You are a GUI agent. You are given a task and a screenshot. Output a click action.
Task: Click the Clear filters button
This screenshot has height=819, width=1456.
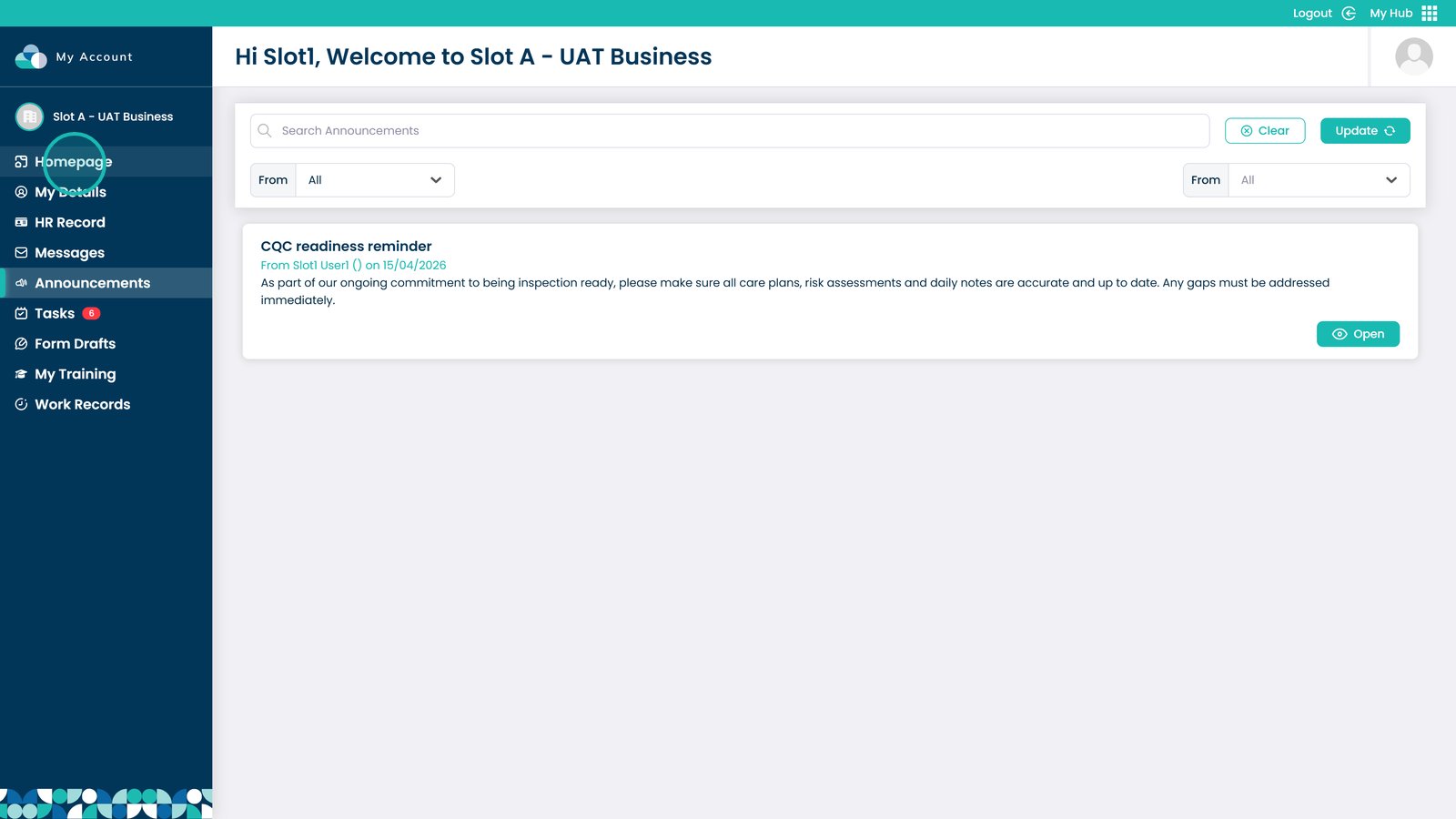coord(1265,131)
